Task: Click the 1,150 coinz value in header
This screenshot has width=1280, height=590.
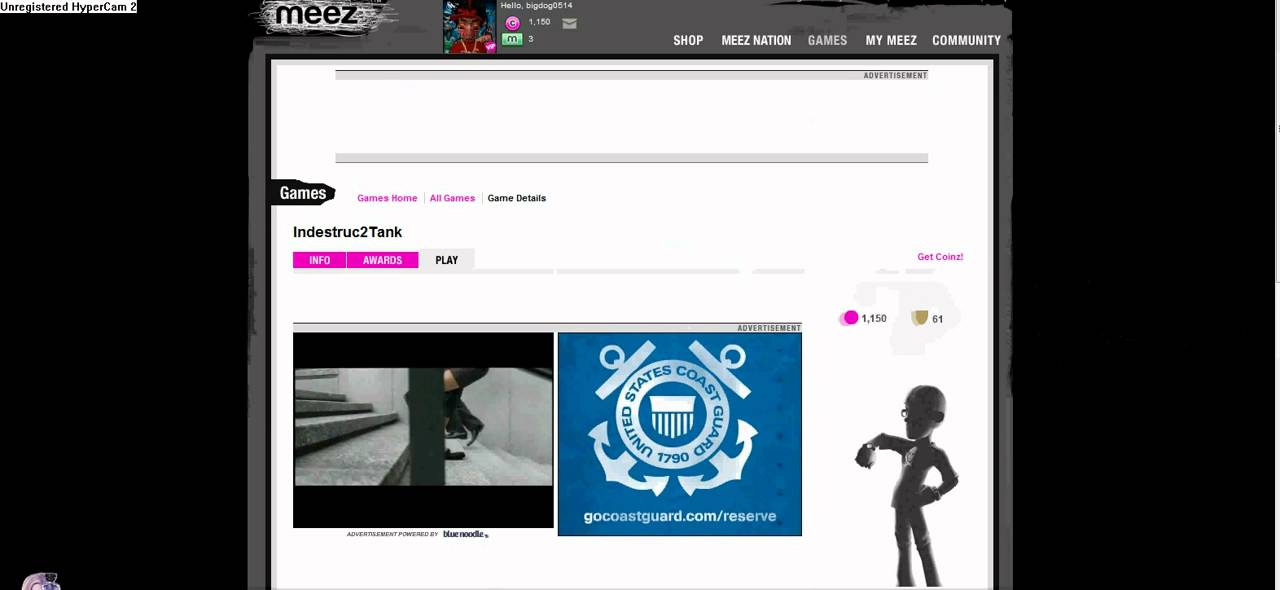Action: click(x=539, y=22)
